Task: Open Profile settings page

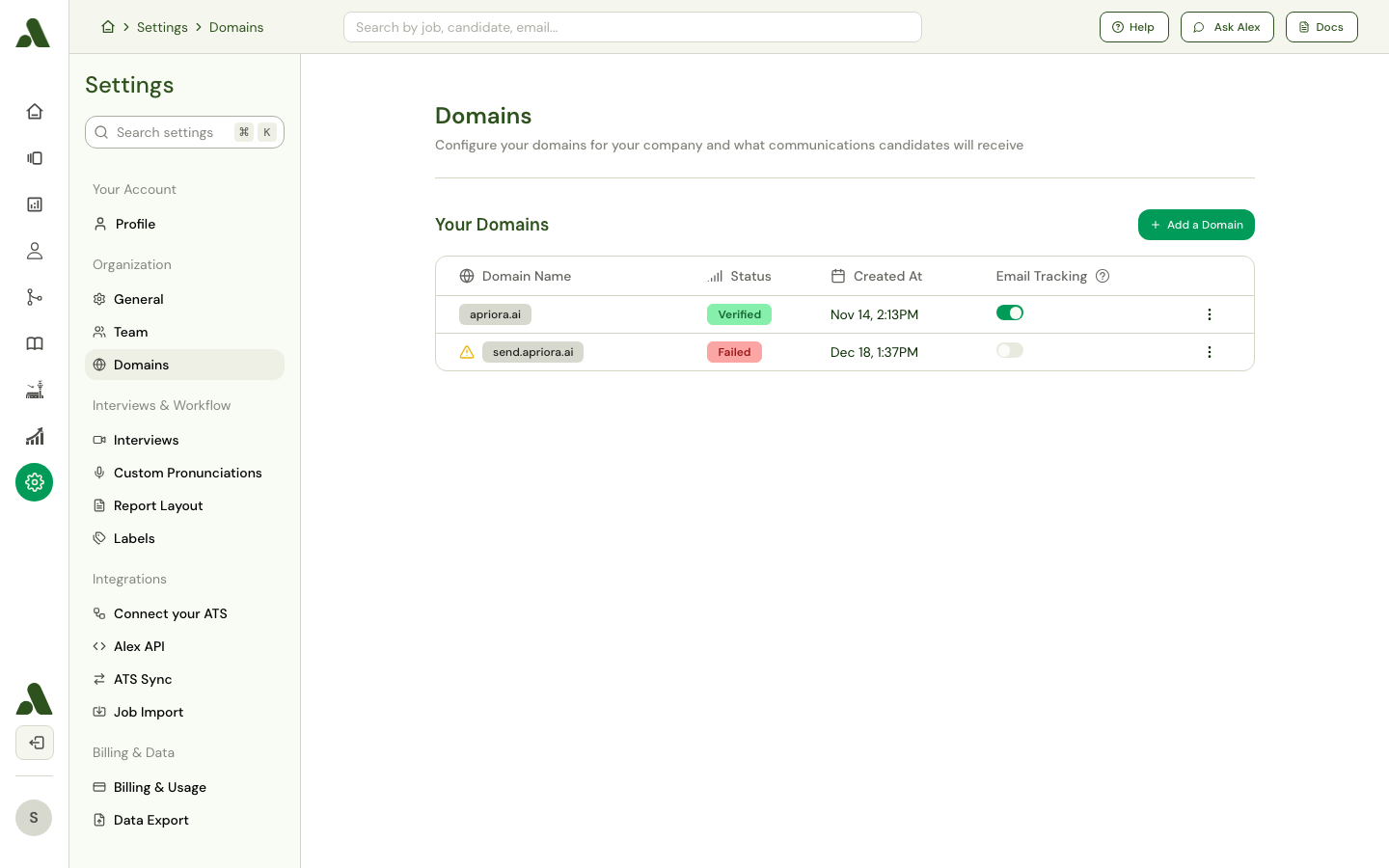Action: pos(184,224)
